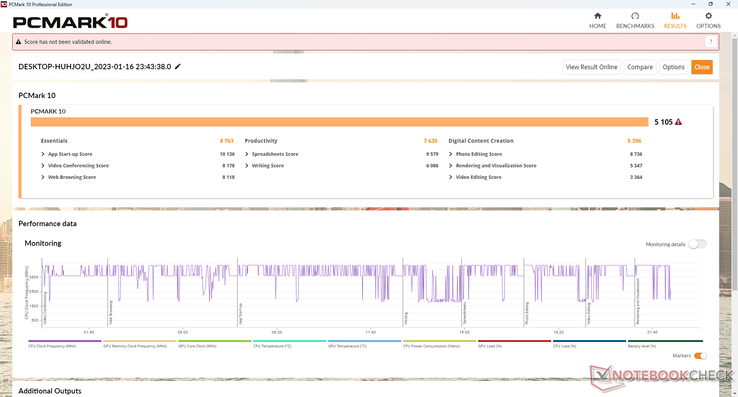Viewport: 738px width, 397px height.
Task: Click the View Result Online button
Action: click(x=592, y=67)
